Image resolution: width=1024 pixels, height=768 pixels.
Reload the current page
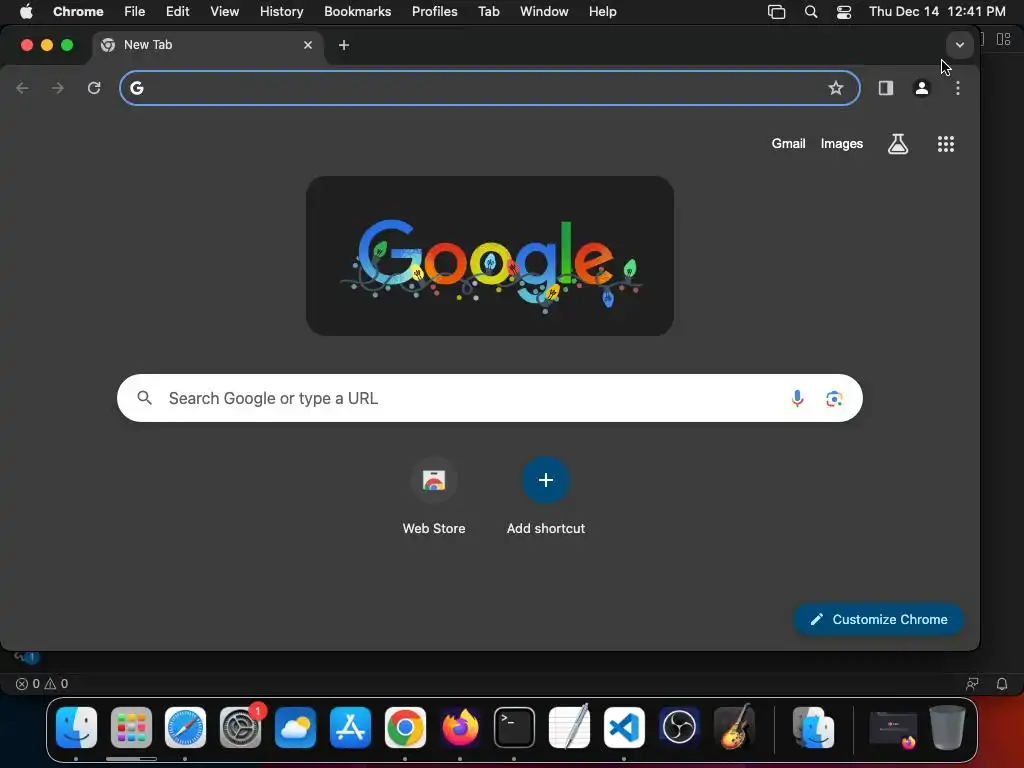click(x=94, y=88)
